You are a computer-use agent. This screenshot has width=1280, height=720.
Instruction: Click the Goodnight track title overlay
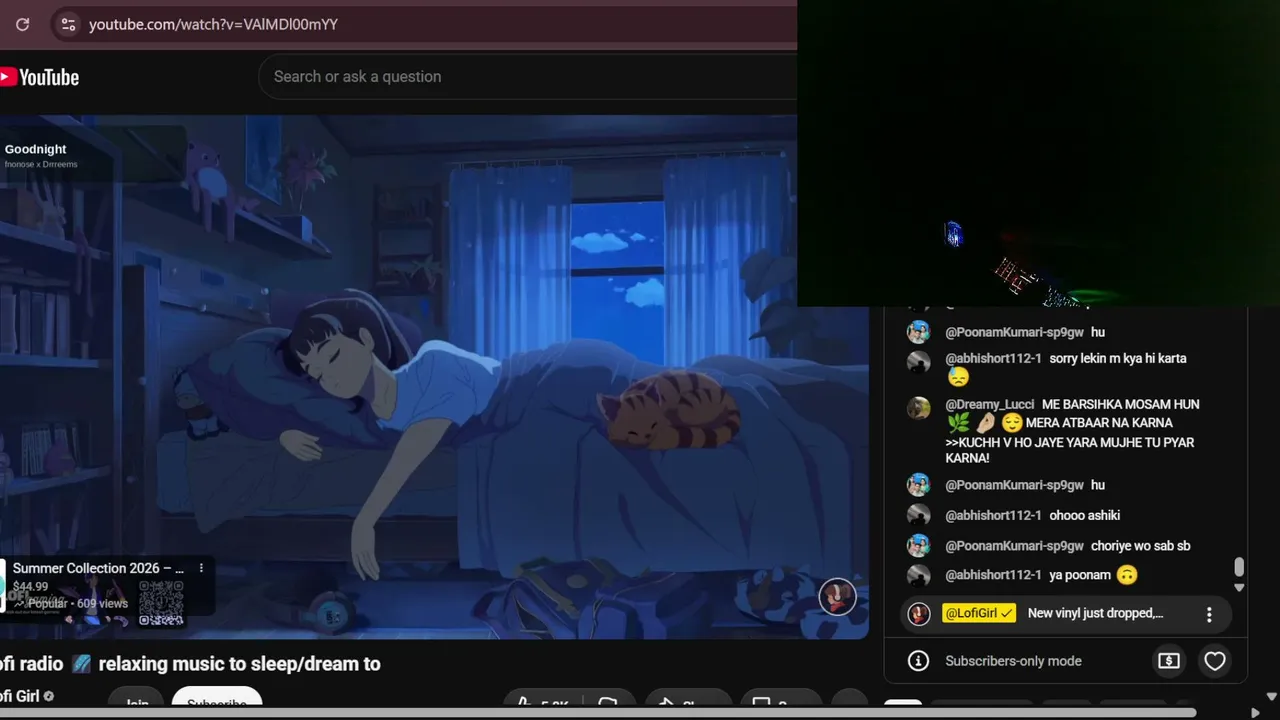coord(36,149)
